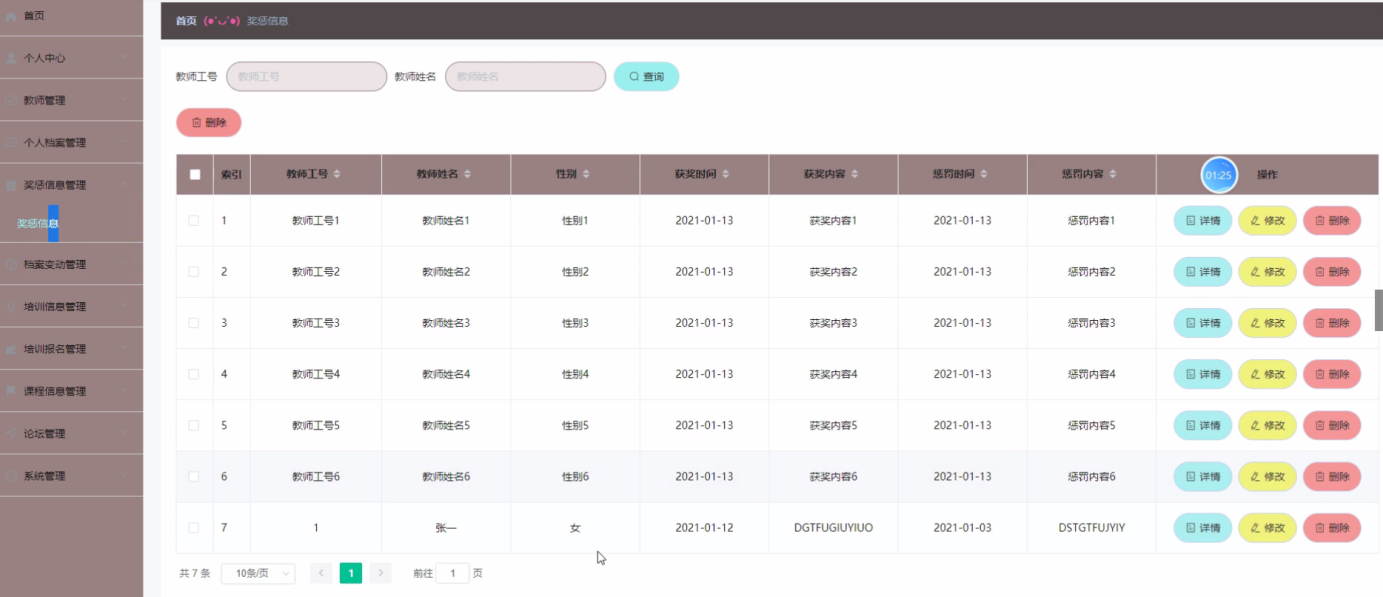Expand the 培训信息管理 sidebar menu
The image size is (1383, 597).
[x=70, y=307]
